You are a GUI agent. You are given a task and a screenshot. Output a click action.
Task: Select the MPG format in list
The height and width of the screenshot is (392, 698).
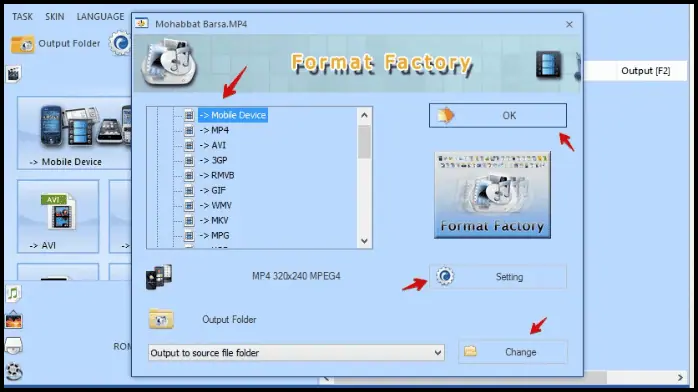point(214,235)
